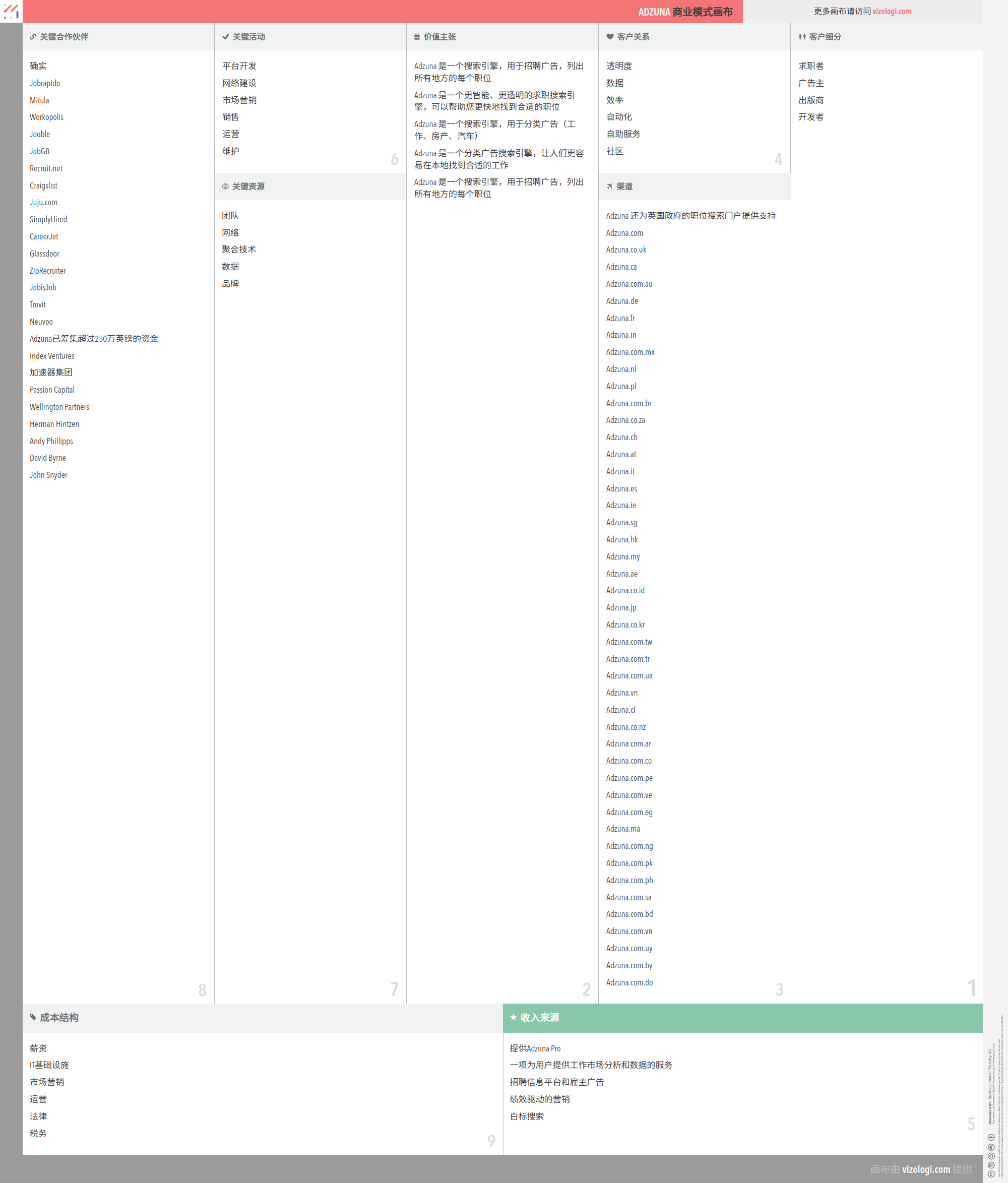Click the ADZUNA 商业模式画布 title
This screenshot has height=1183, width=1008.
[x=684, y=12]
